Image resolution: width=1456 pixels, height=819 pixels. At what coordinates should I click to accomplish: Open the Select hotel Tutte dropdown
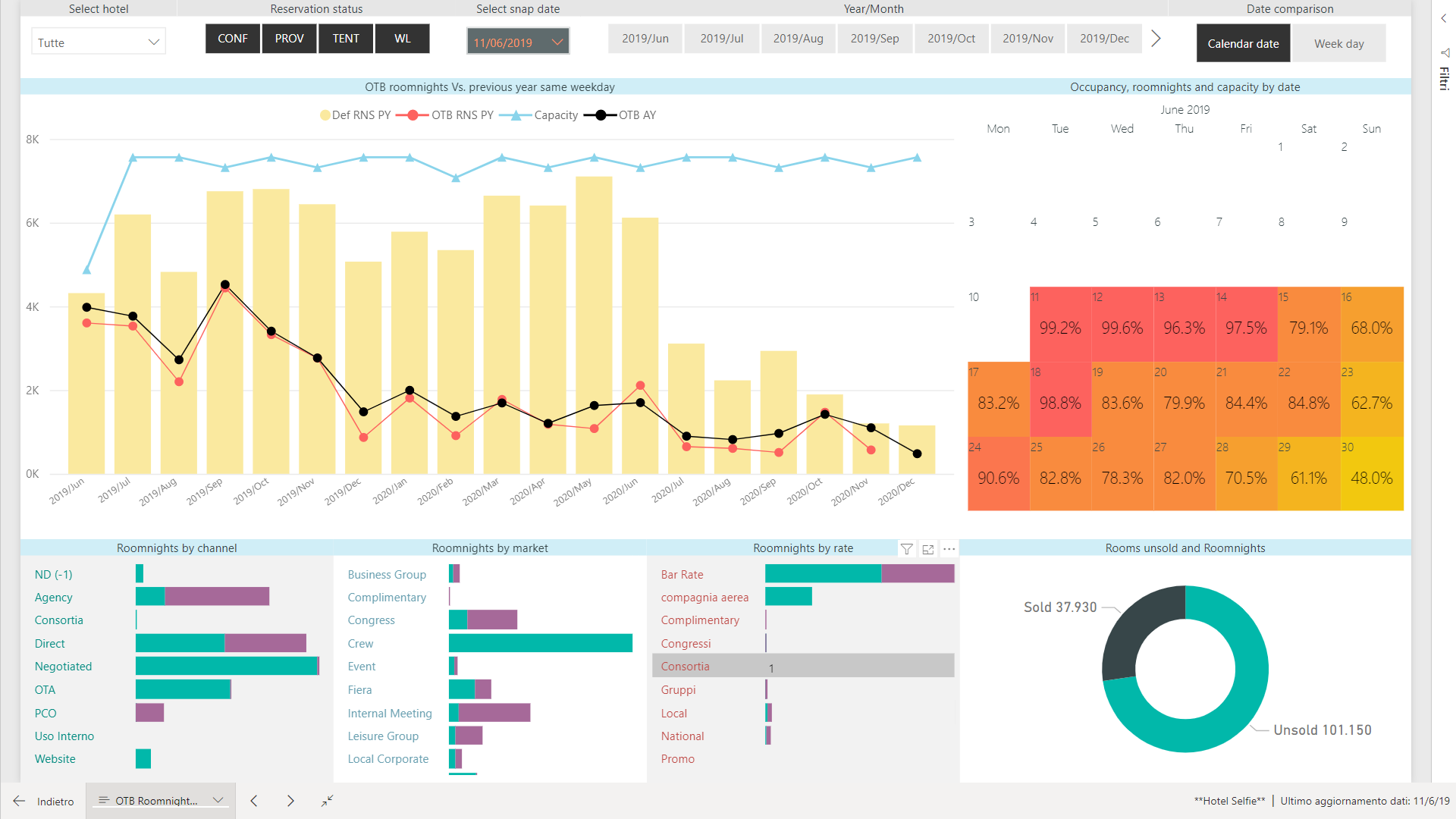tap(99, 42)
